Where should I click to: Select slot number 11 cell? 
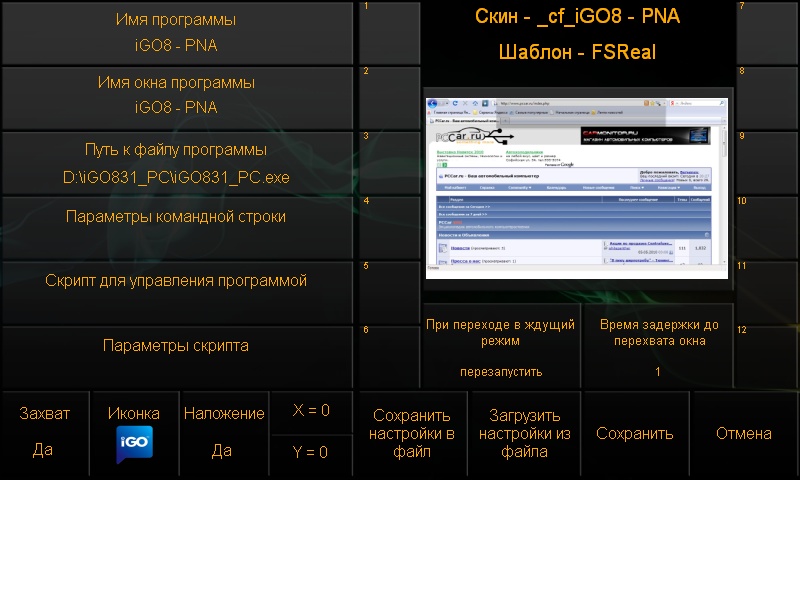coord(767,293)
